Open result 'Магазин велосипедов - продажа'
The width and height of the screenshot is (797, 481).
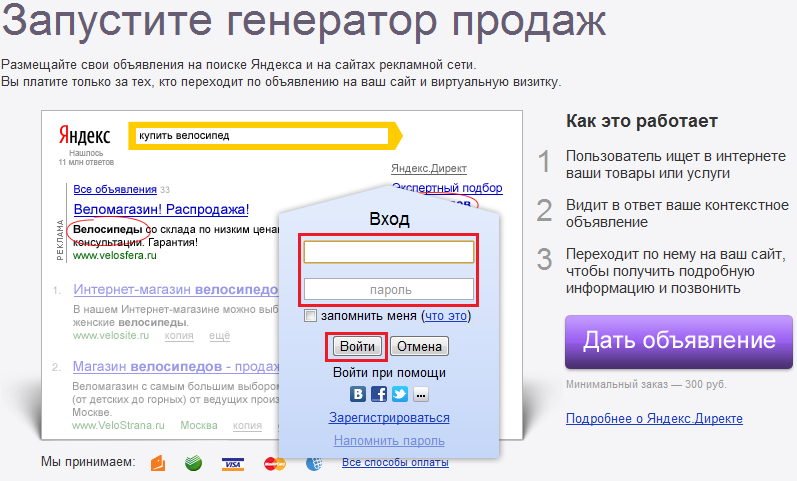[176, 366]
